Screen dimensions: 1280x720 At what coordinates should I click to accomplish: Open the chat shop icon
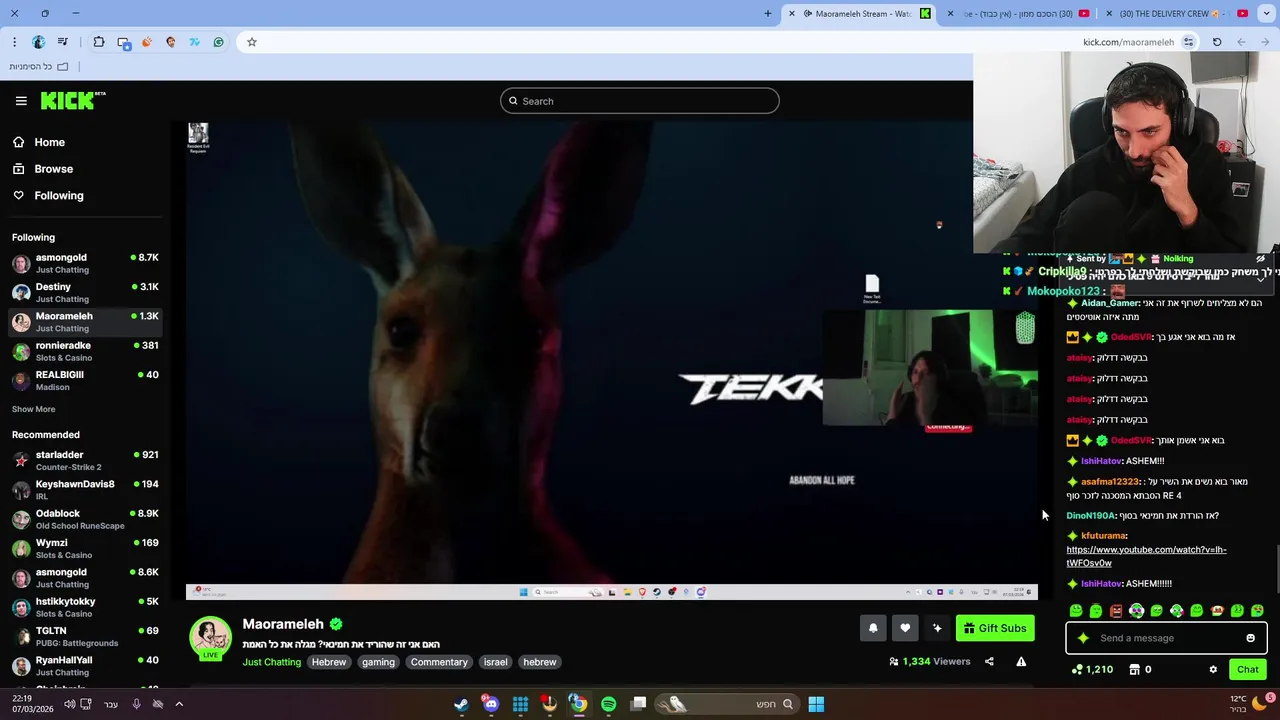pos(1134,670)
